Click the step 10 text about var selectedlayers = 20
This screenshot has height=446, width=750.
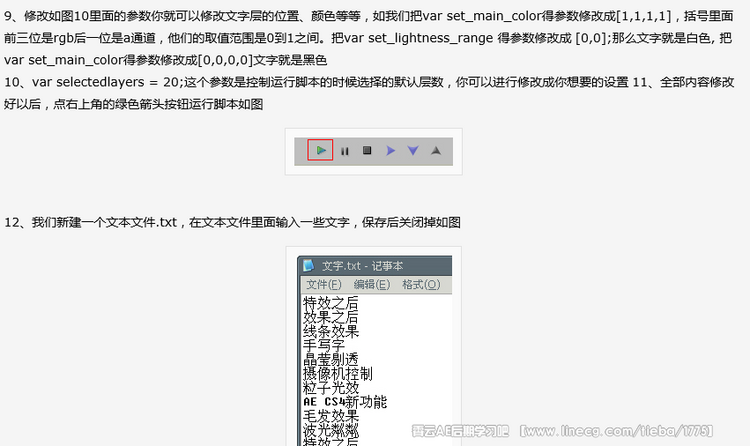(316, 82)
